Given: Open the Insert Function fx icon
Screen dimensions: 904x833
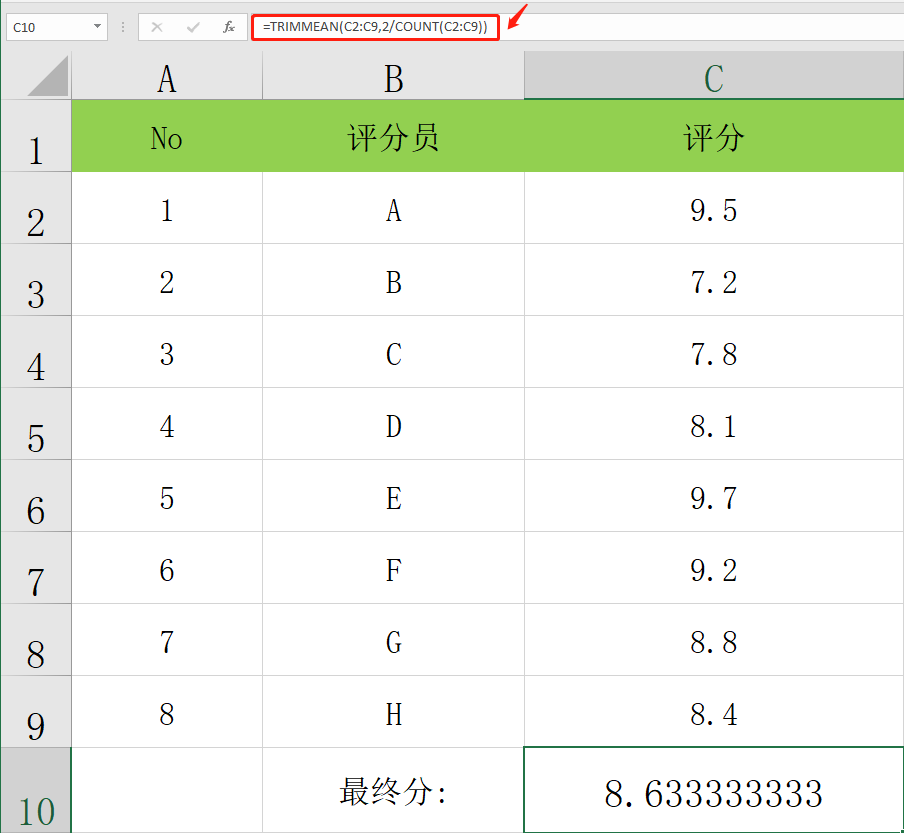Looking at the screenshot, I should click(229, 27).
